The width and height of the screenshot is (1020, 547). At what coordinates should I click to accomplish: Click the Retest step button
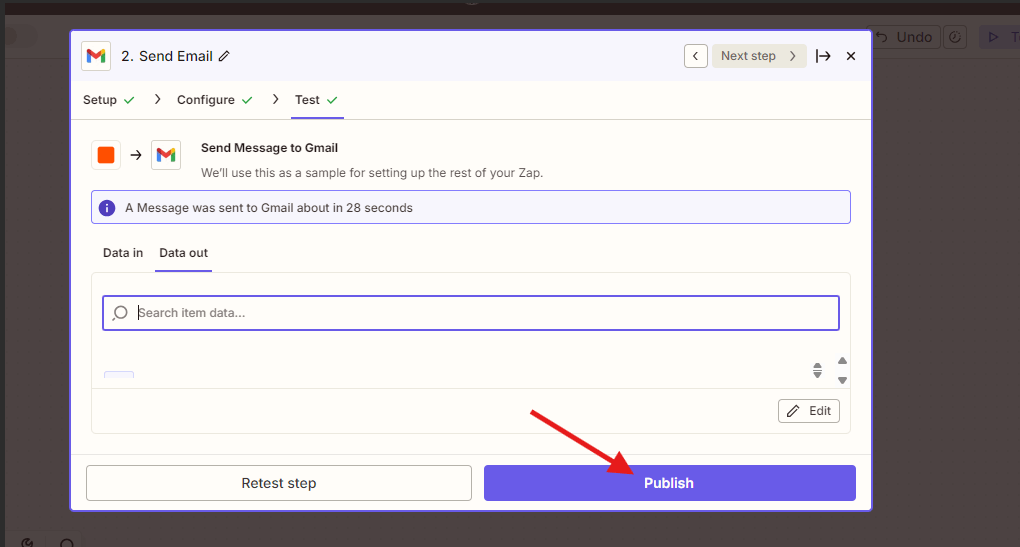(278, 483)
